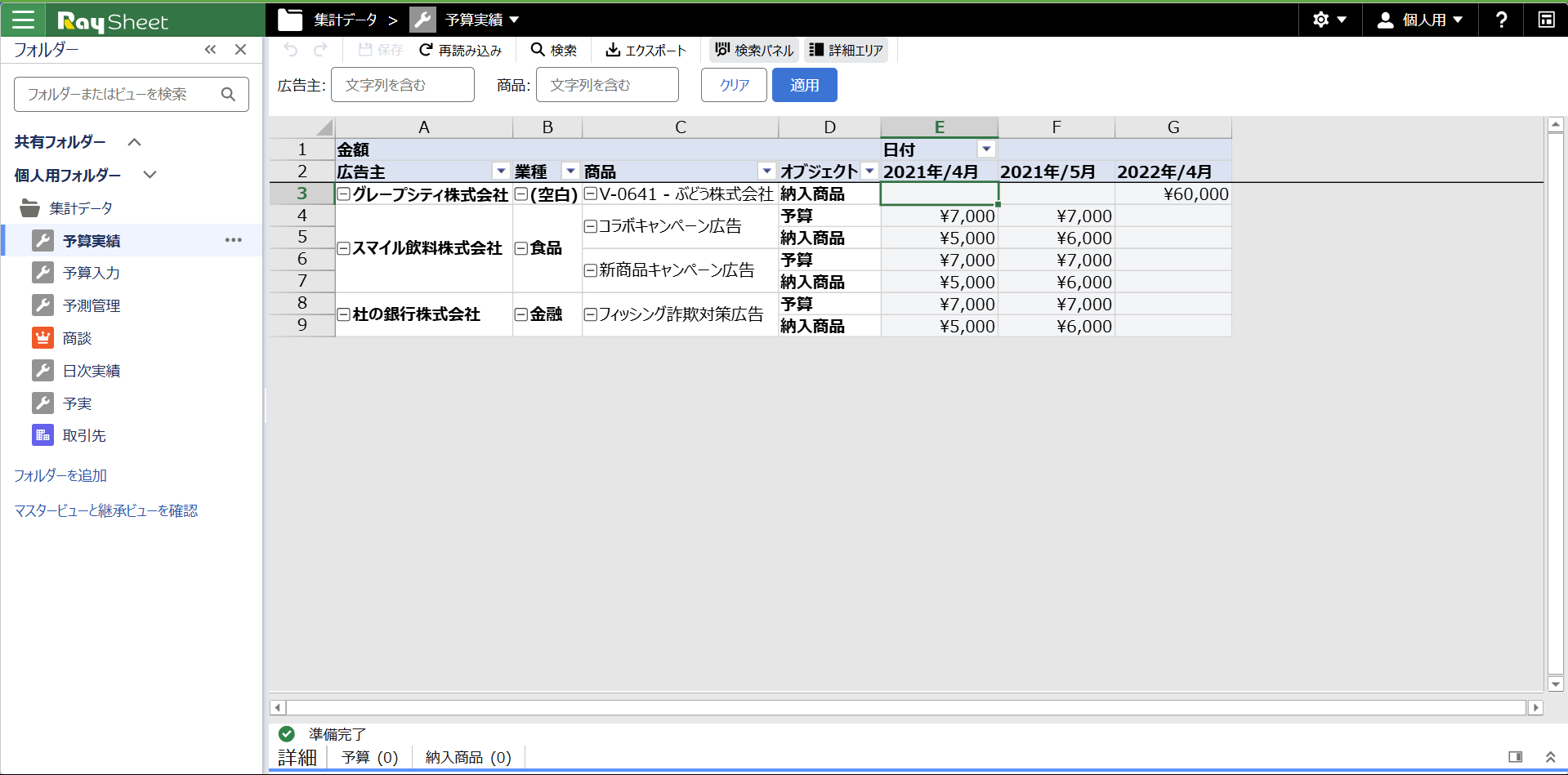
Task: Focus the 商品 filter text field
Action: pos(607,85)
